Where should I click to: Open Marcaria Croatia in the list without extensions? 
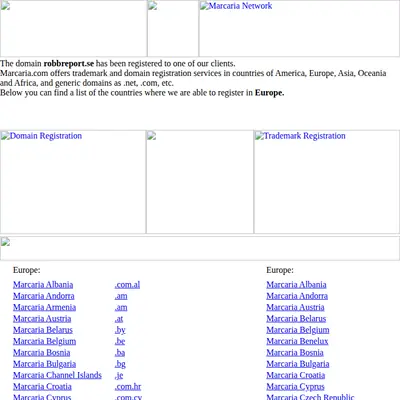296,375
